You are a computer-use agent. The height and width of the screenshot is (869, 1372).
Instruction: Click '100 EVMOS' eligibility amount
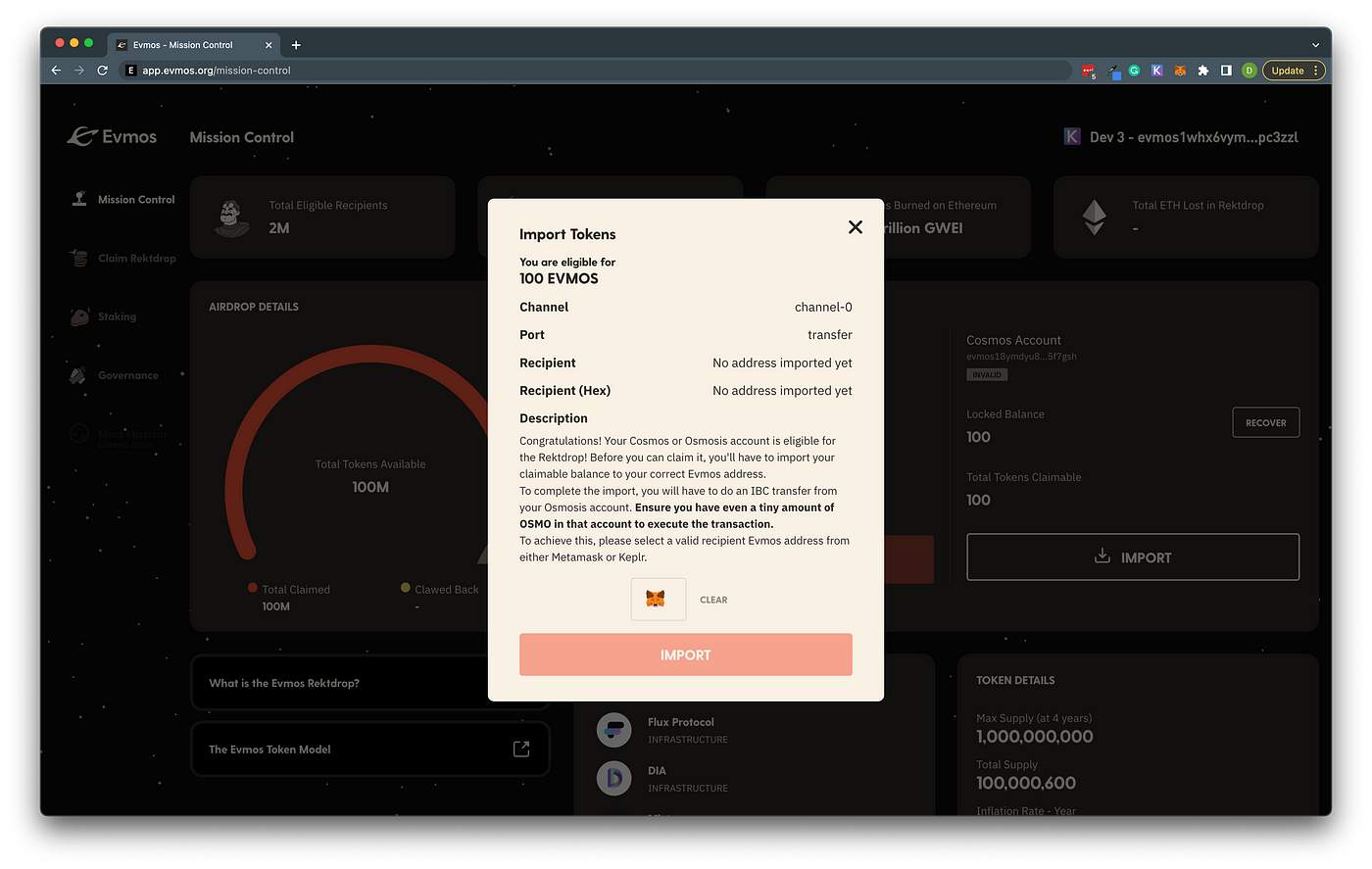point(559,278)
